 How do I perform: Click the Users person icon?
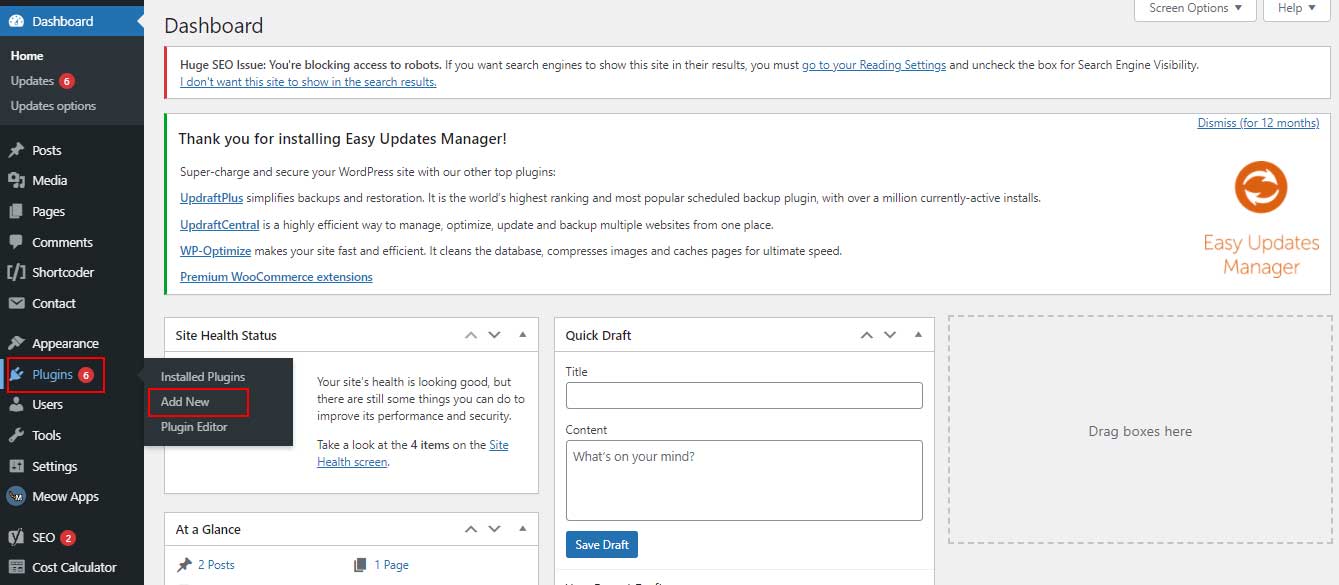coord(16,405)
